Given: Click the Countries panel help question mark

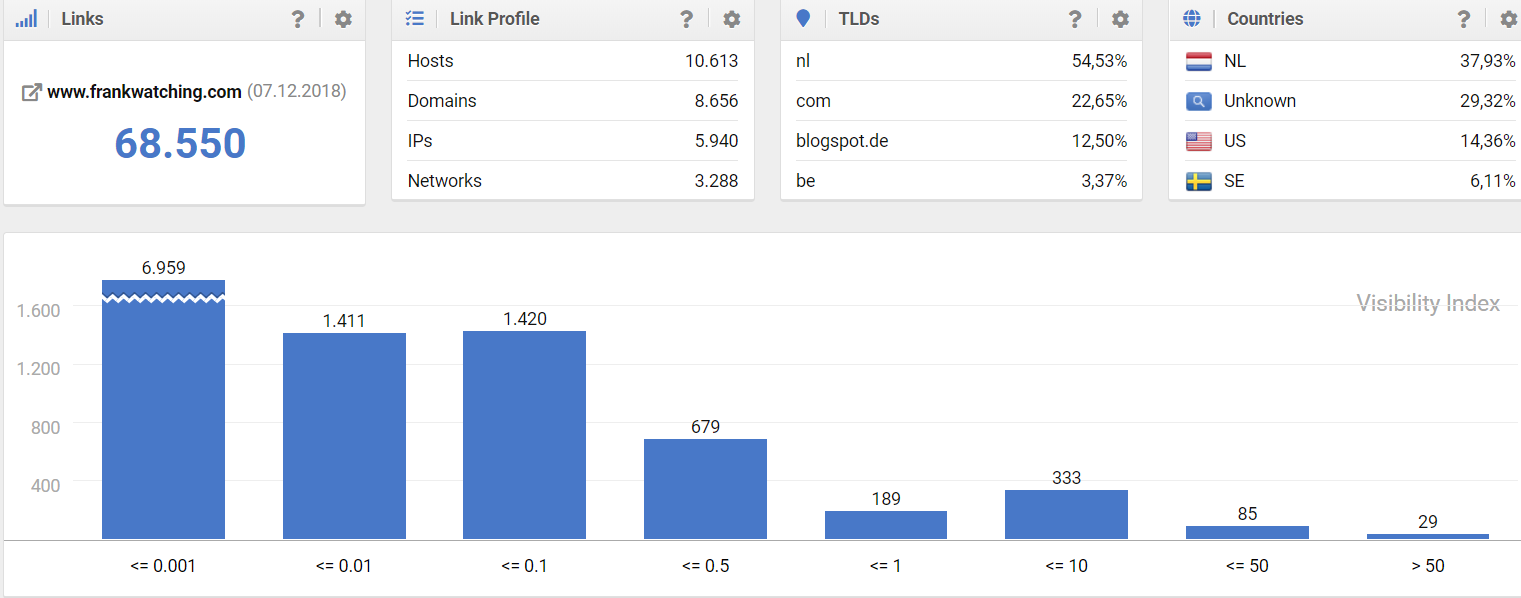Looking at the screenshot, I should pyautogui.click(x=1464, y=19).
